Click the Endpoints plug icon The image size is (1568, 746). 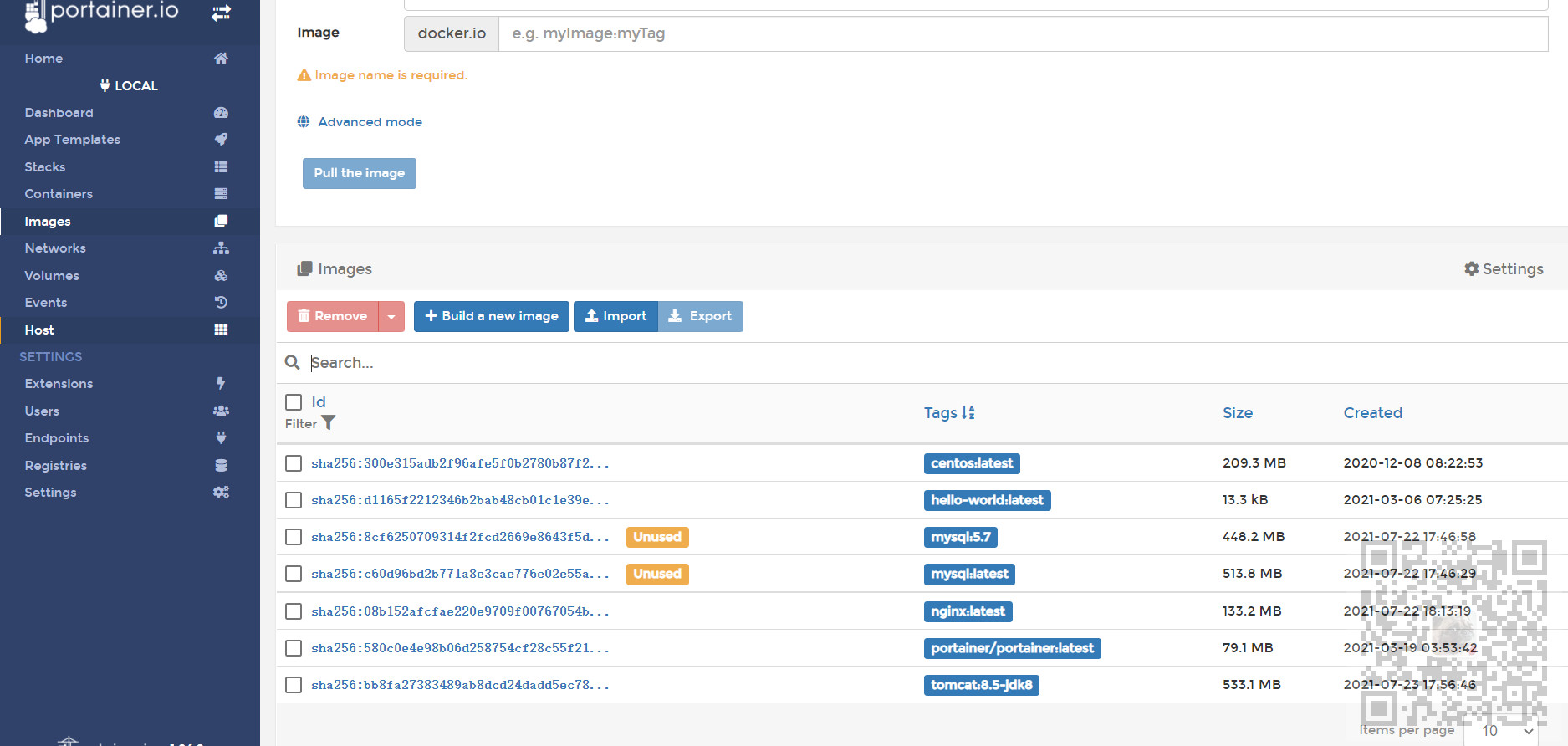point(221,437)
